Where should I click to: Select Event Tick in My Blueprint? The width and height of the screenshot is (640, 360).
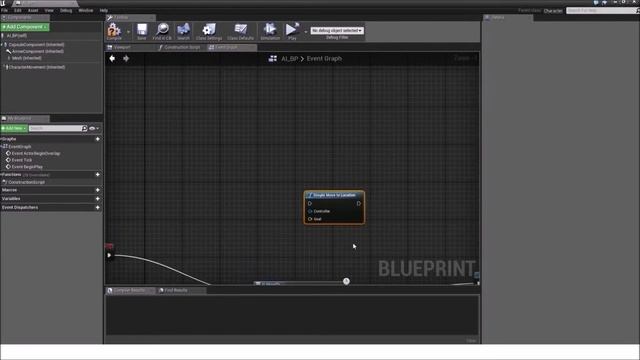(x=22, y=160)
